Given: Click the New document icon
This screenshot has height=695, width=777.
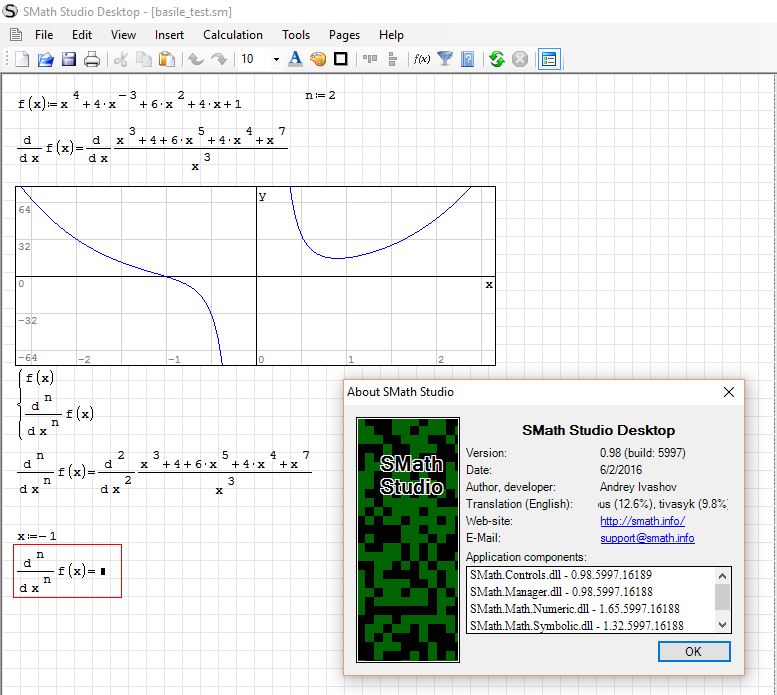Looking at the screenshot, I should click(22, 59).
